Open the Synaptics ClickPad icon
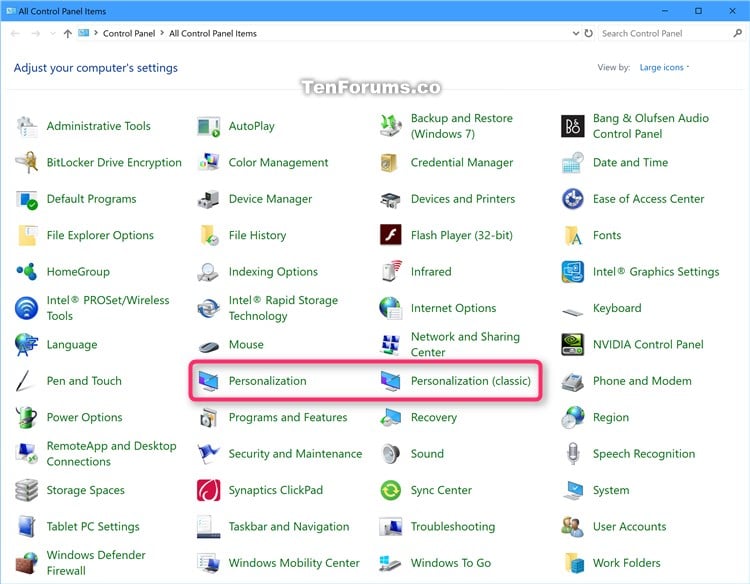This screenshot has width=750, height=584. pos(209,490)
